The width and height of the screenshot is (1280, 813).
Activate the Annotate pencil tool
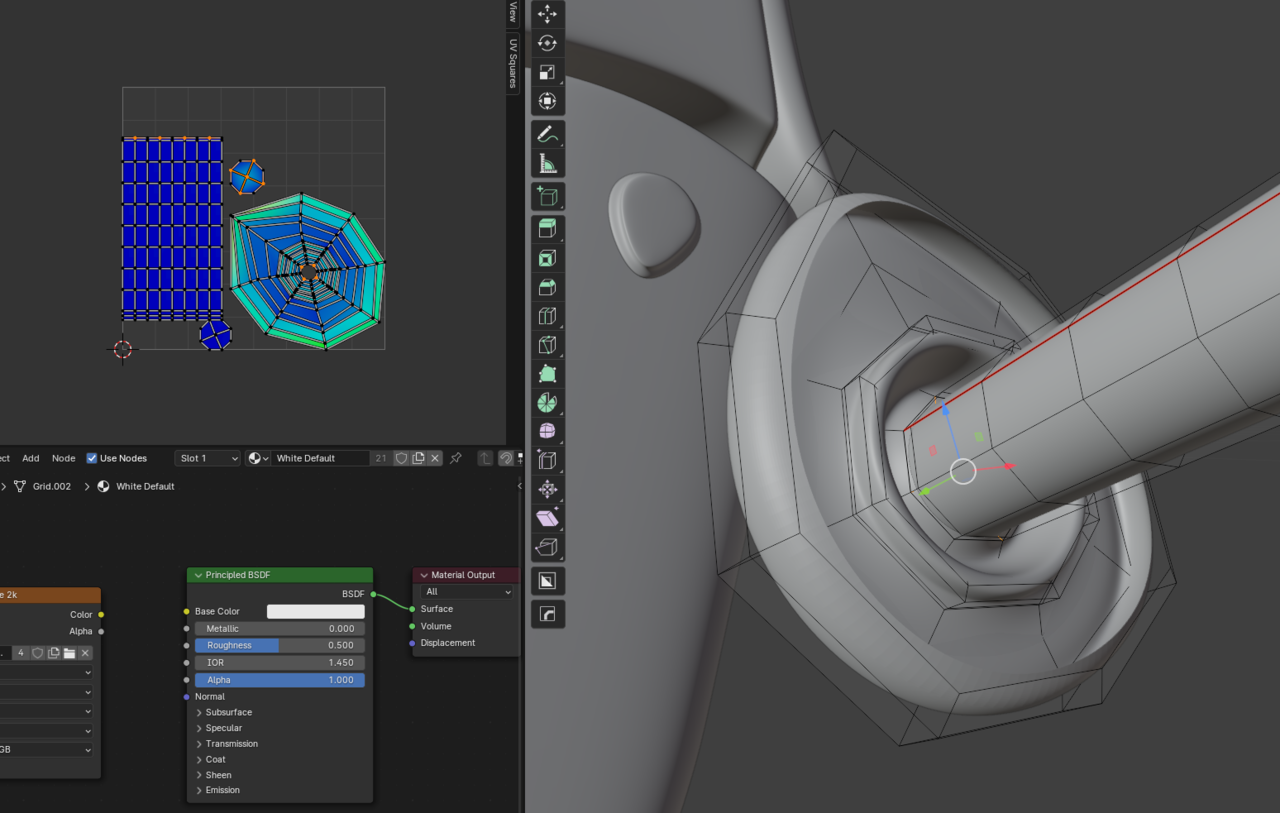coord(547,134)
